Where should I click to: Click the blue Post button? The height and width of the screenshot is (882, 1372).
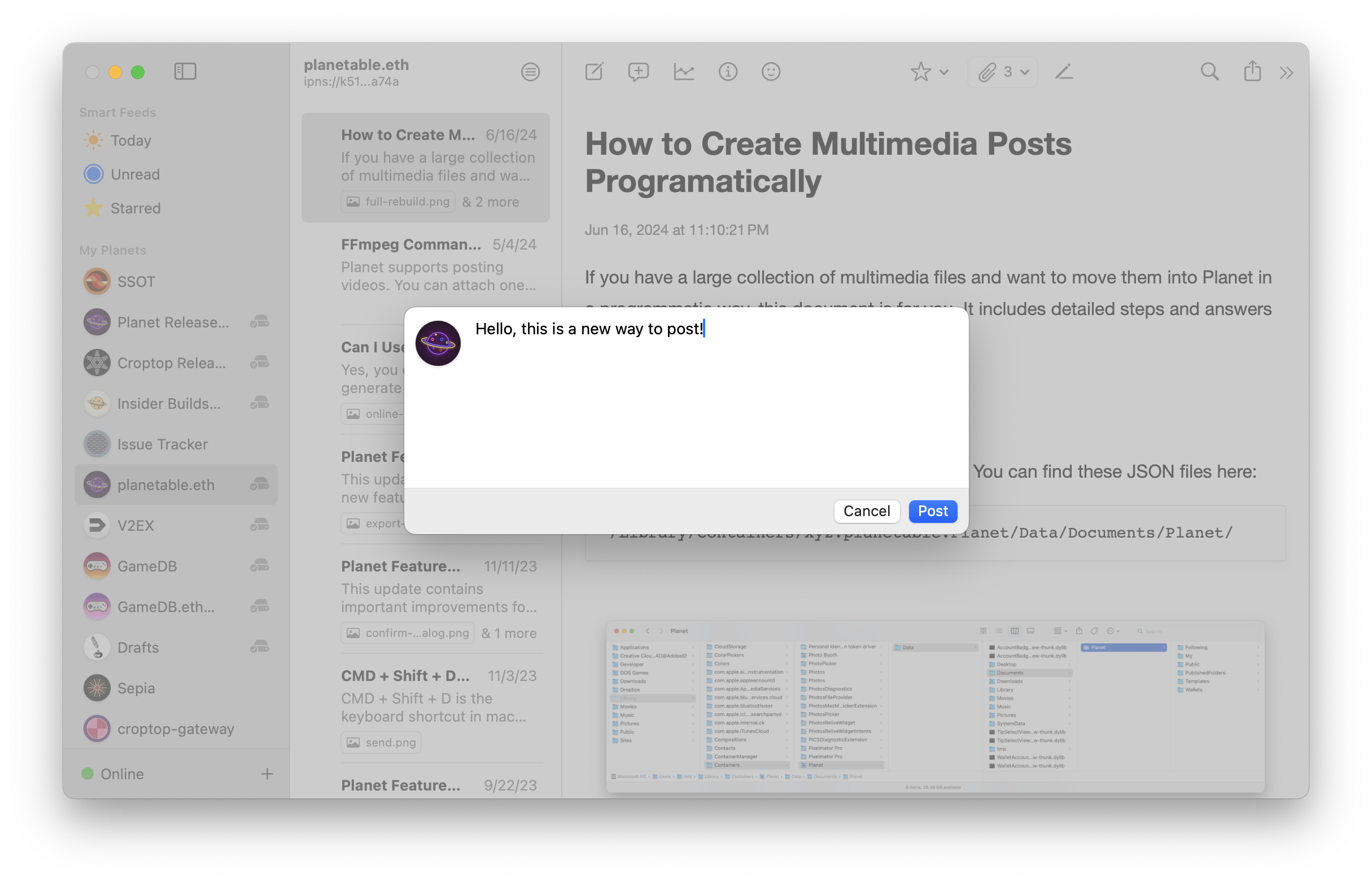(x=932, y=511)
